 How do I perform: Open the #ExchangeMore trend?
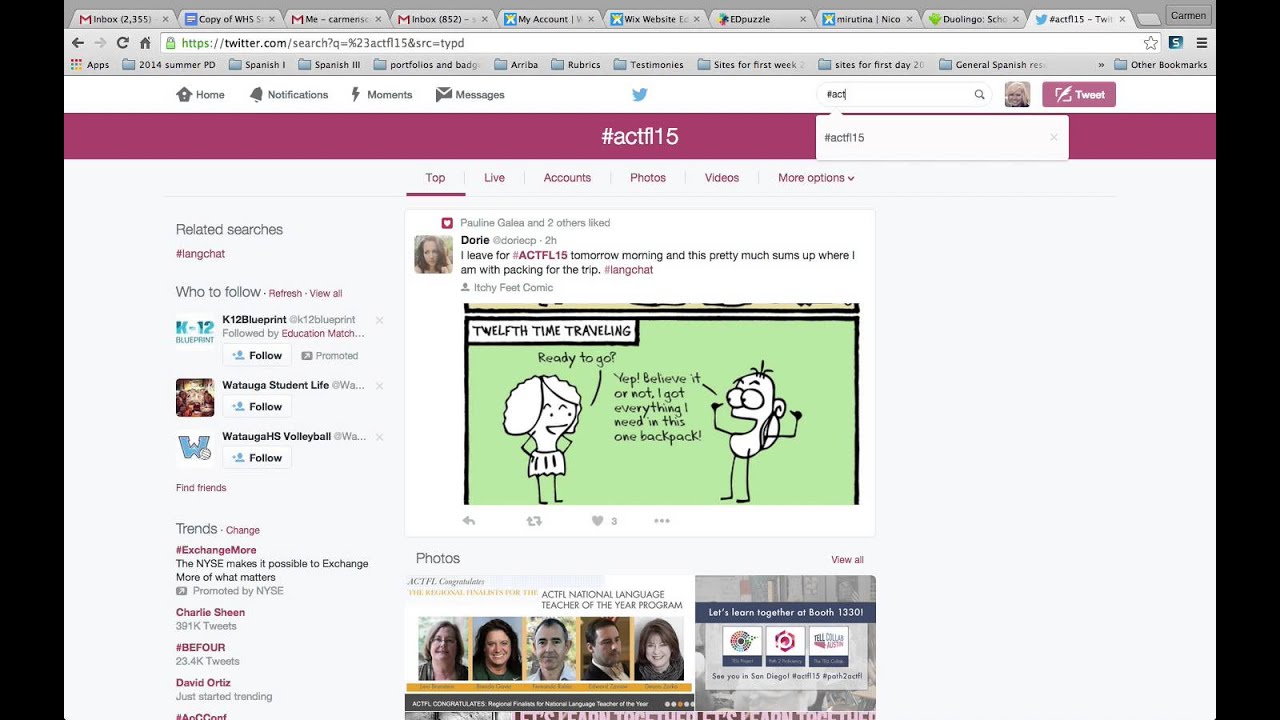point(216,550)
